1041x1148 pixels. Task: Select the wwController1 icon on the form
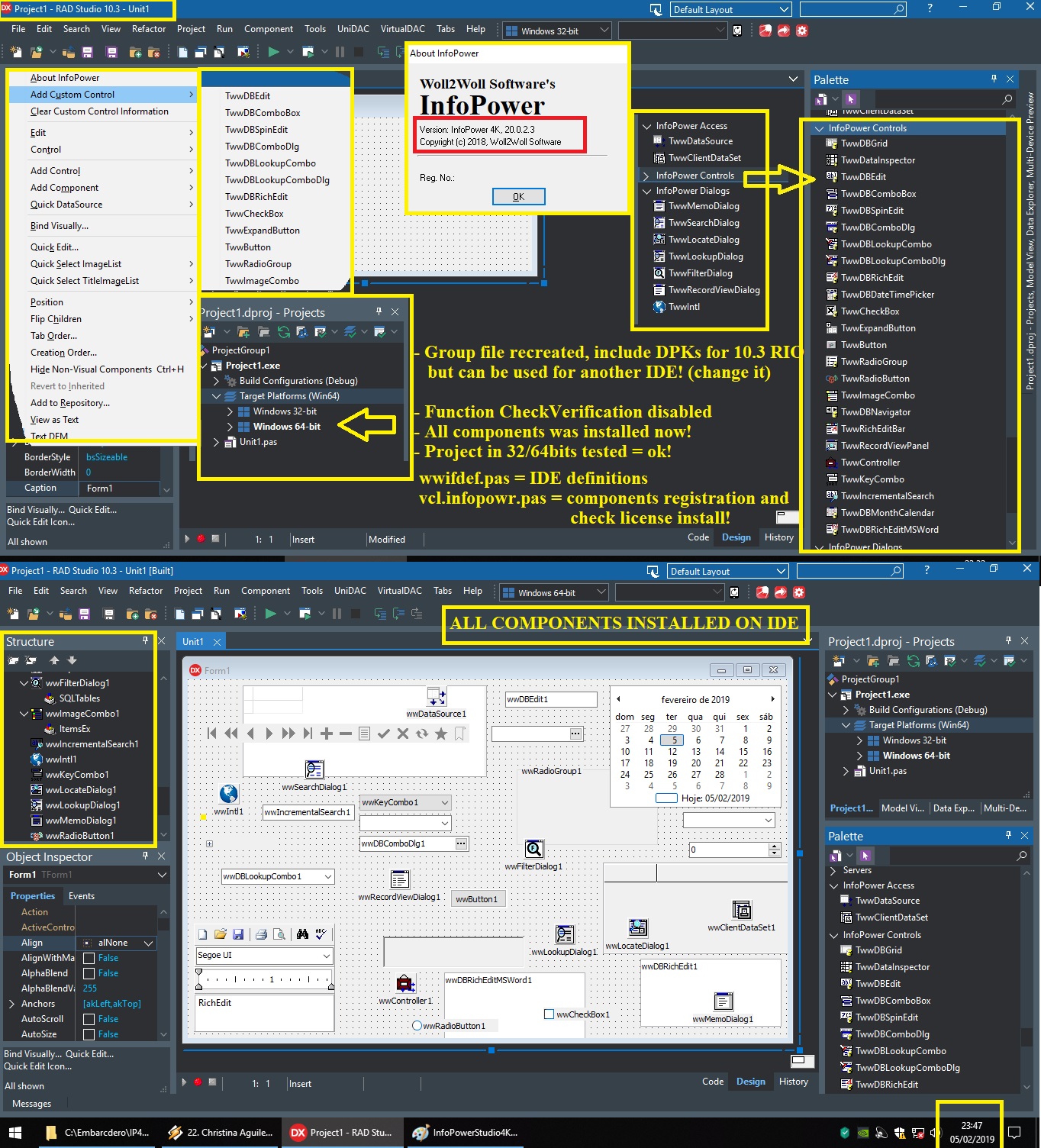pos(405,983)
